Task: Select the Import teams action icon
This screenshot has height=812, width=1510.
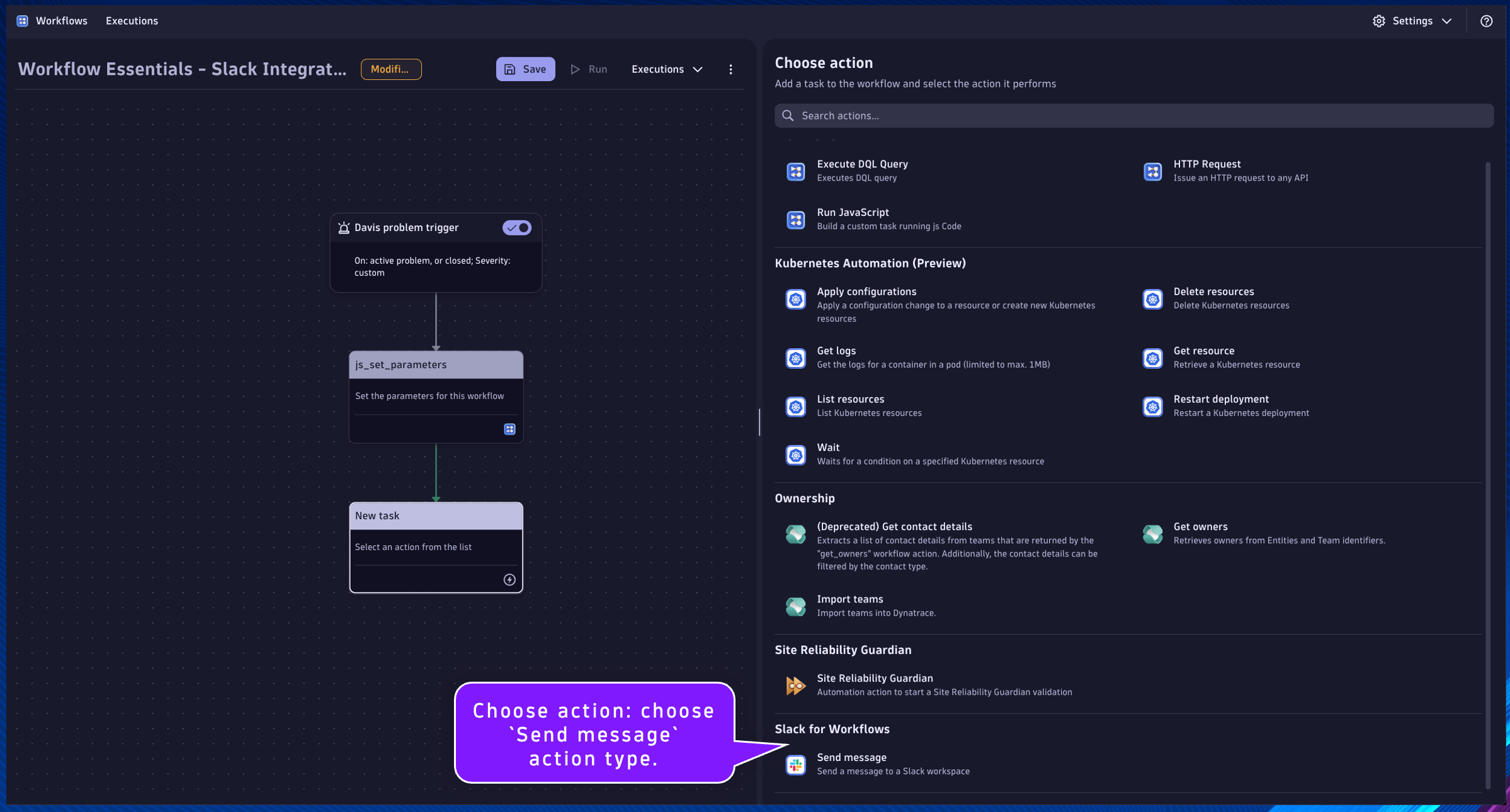Action: coord(796,607)
